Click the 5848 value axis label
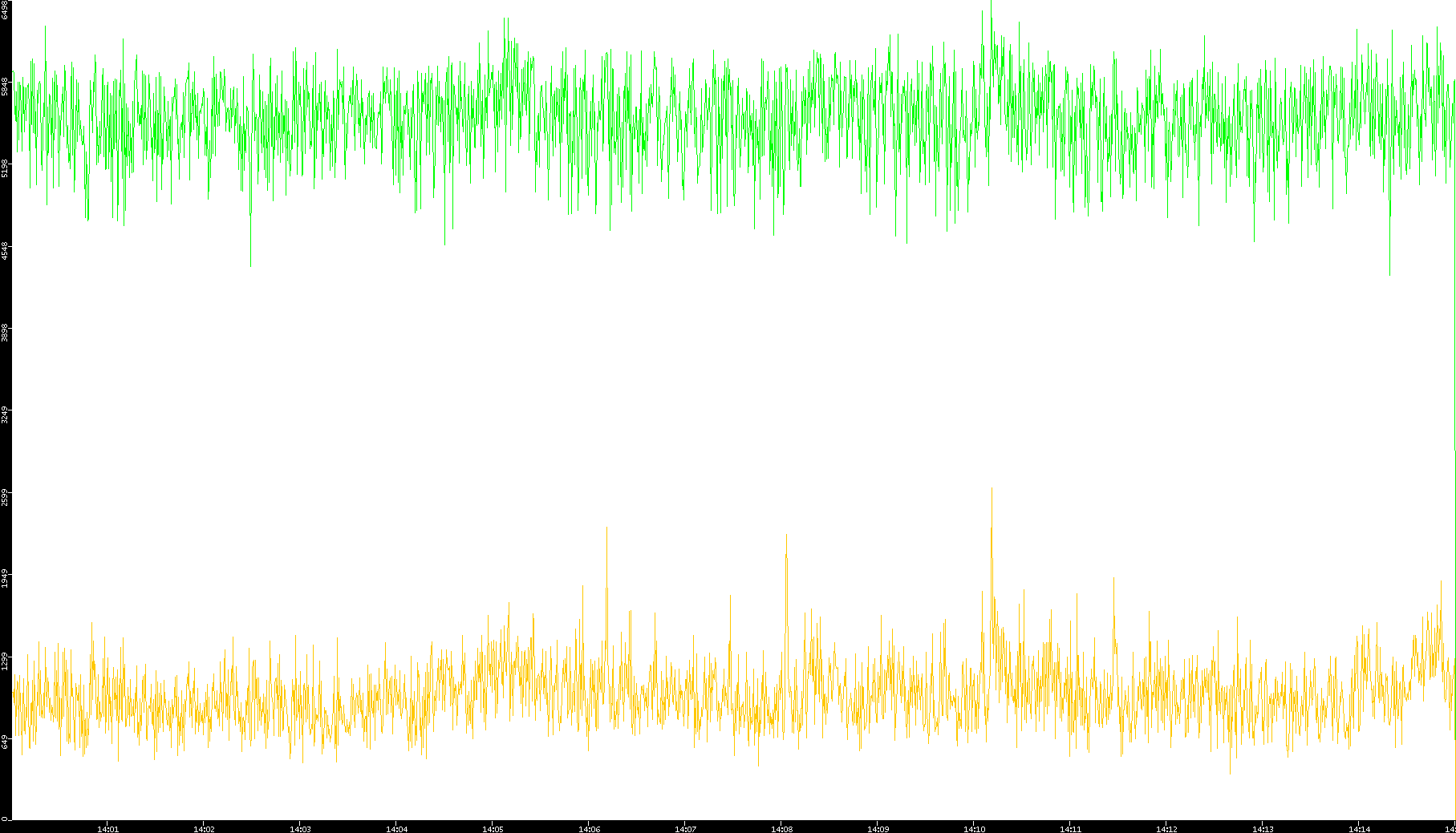The image size is (1456, 833). [5, 87]
